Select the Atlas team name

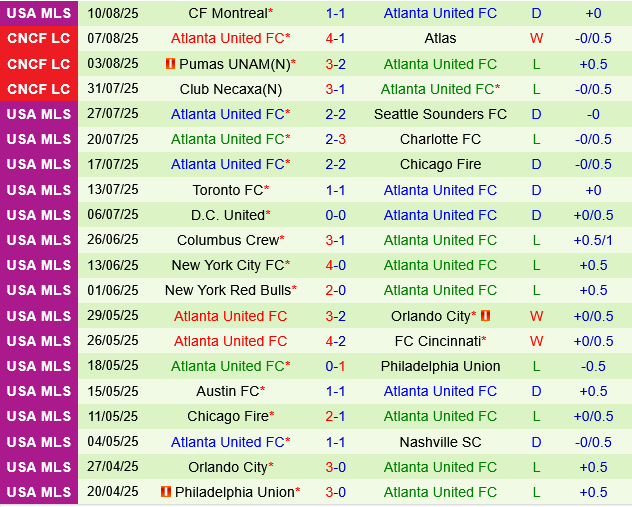point(440,38)
